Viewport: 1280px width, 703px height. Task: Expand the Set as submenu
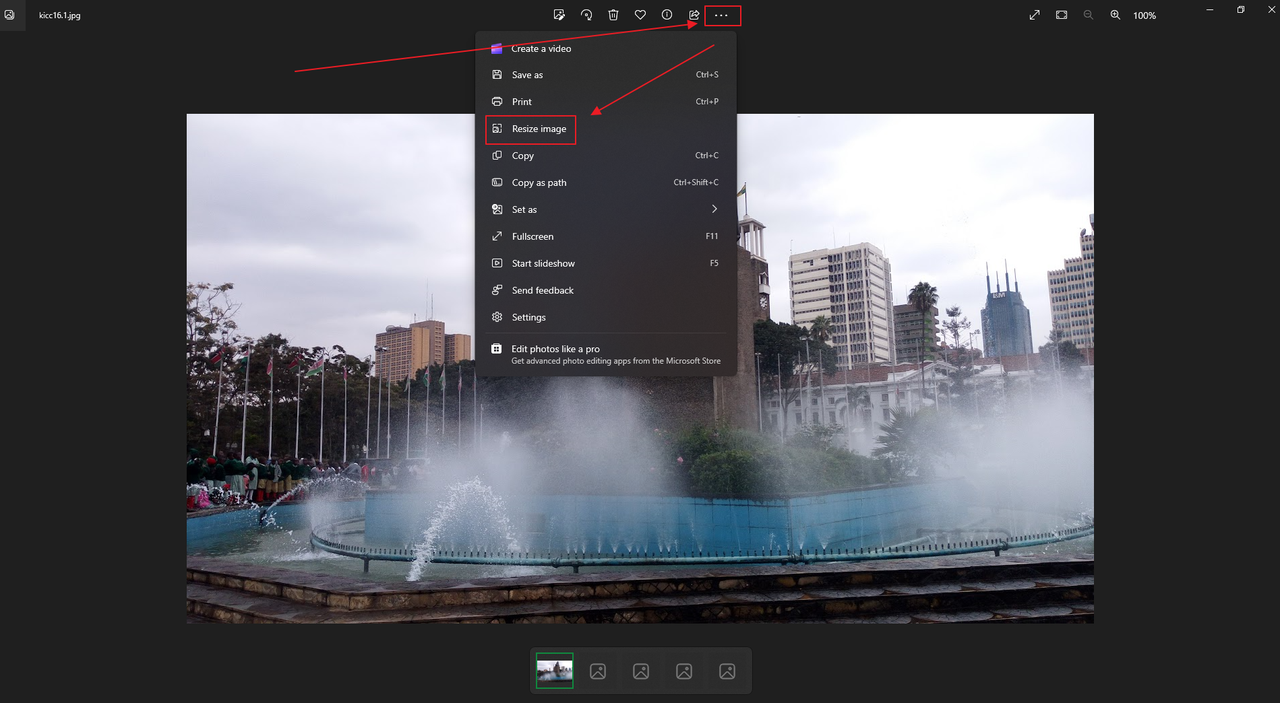pos(606,210)
